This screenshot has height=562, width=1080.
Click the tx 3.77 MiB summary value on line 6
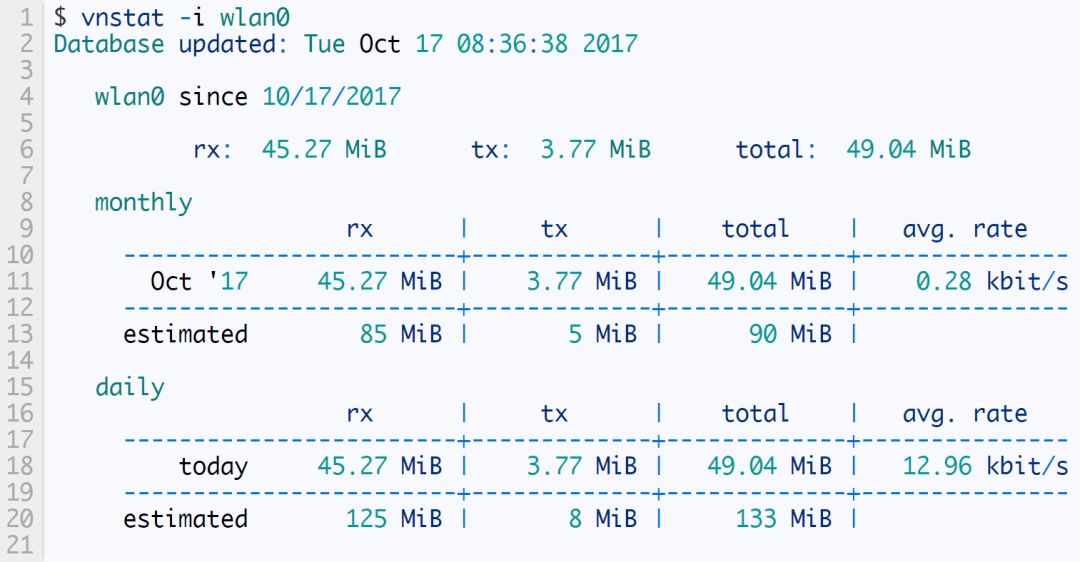pos(595,150)
